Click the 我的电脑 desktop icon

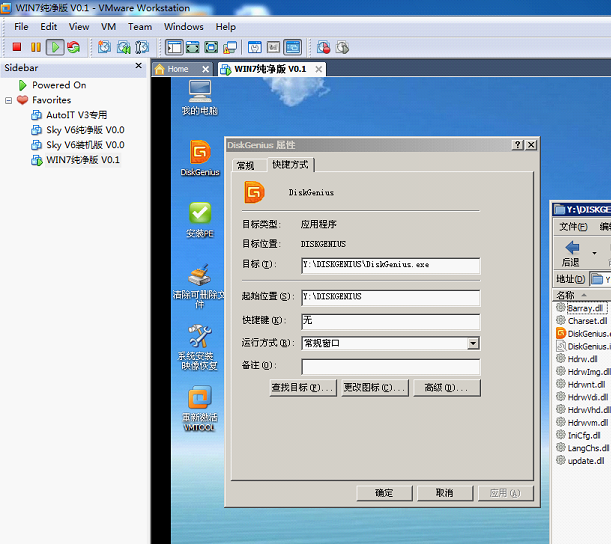click(x=200, y=97)
